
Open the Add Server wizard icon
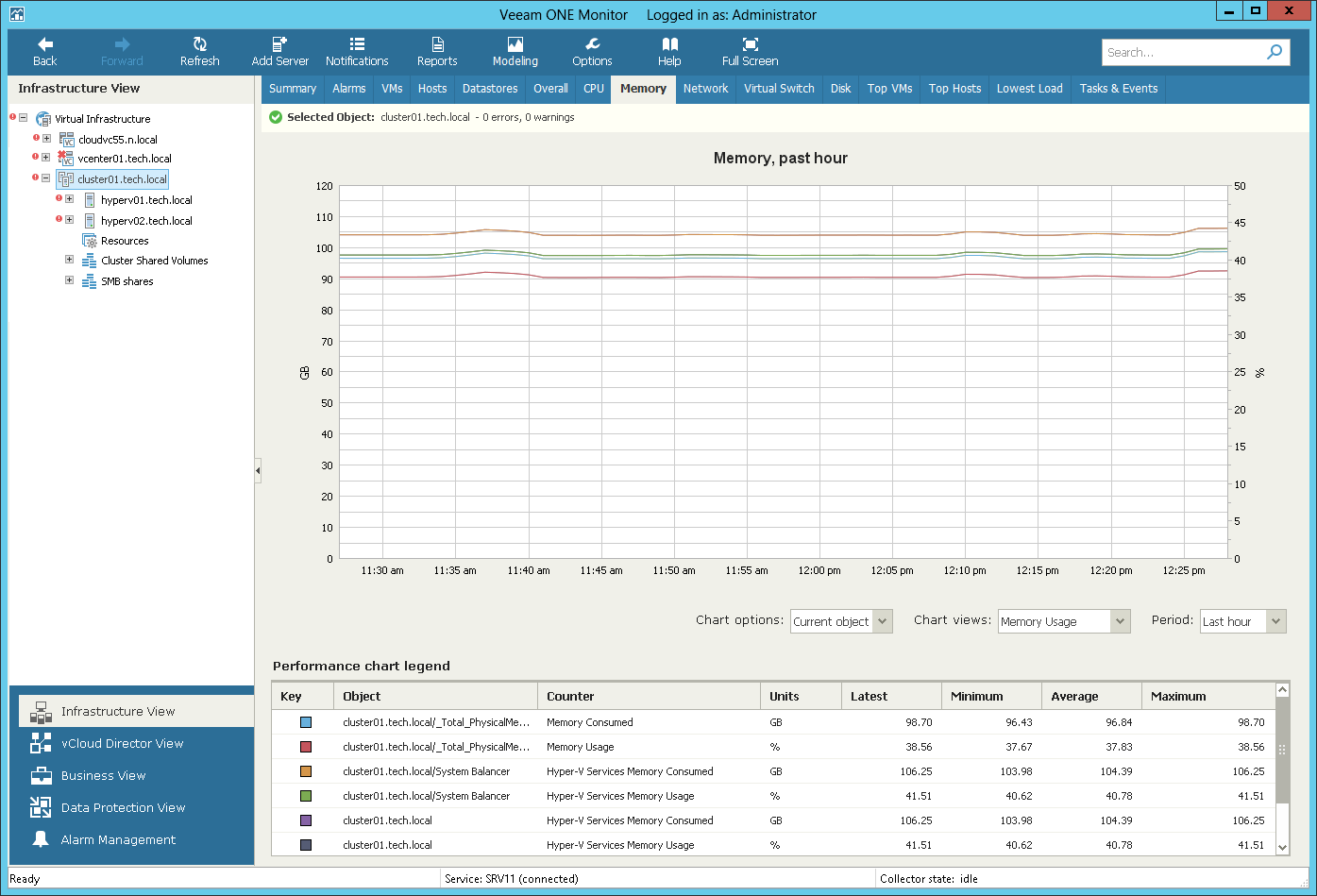[279, 44]
